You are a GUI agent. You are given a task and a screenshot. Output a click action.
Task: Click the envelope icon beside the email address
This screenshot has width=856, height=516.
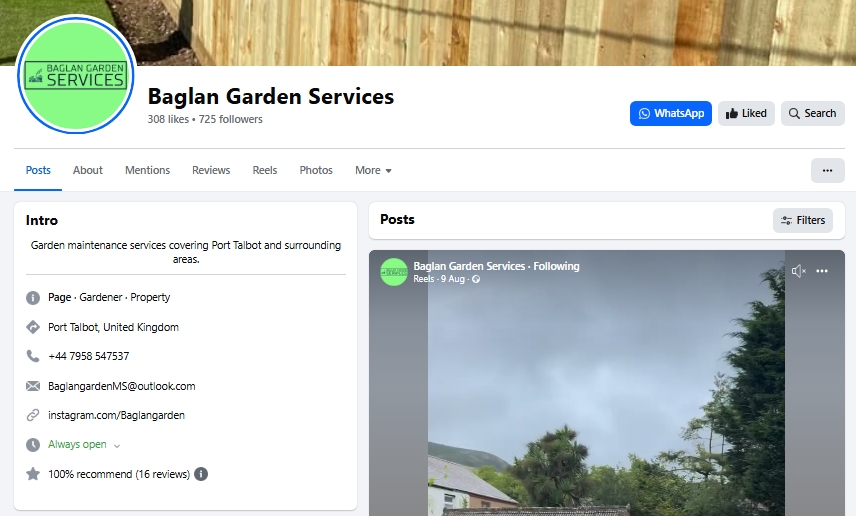click(x=33, y=386)
